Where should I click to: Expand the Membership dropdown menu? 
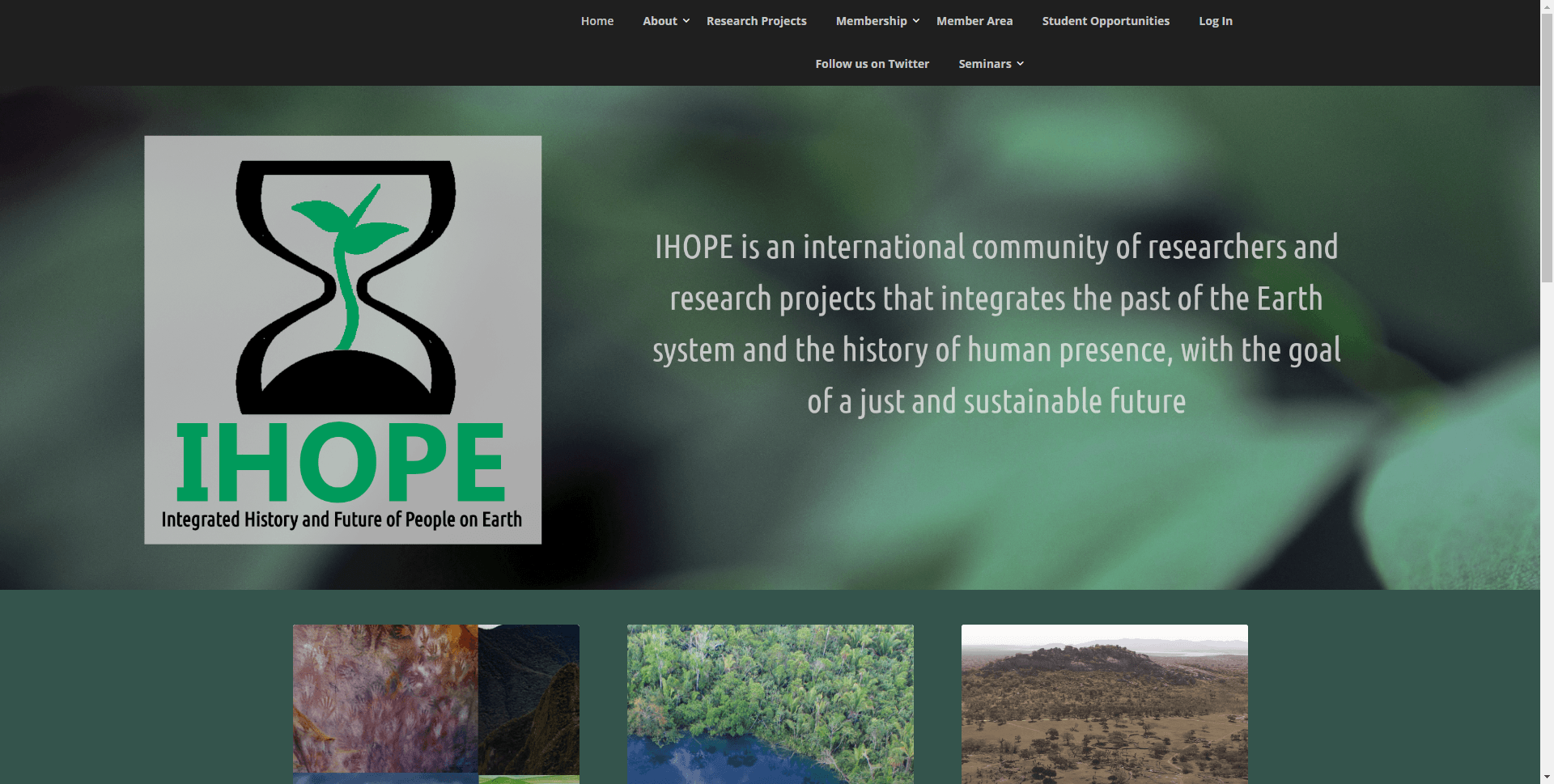tap(872, 20)
